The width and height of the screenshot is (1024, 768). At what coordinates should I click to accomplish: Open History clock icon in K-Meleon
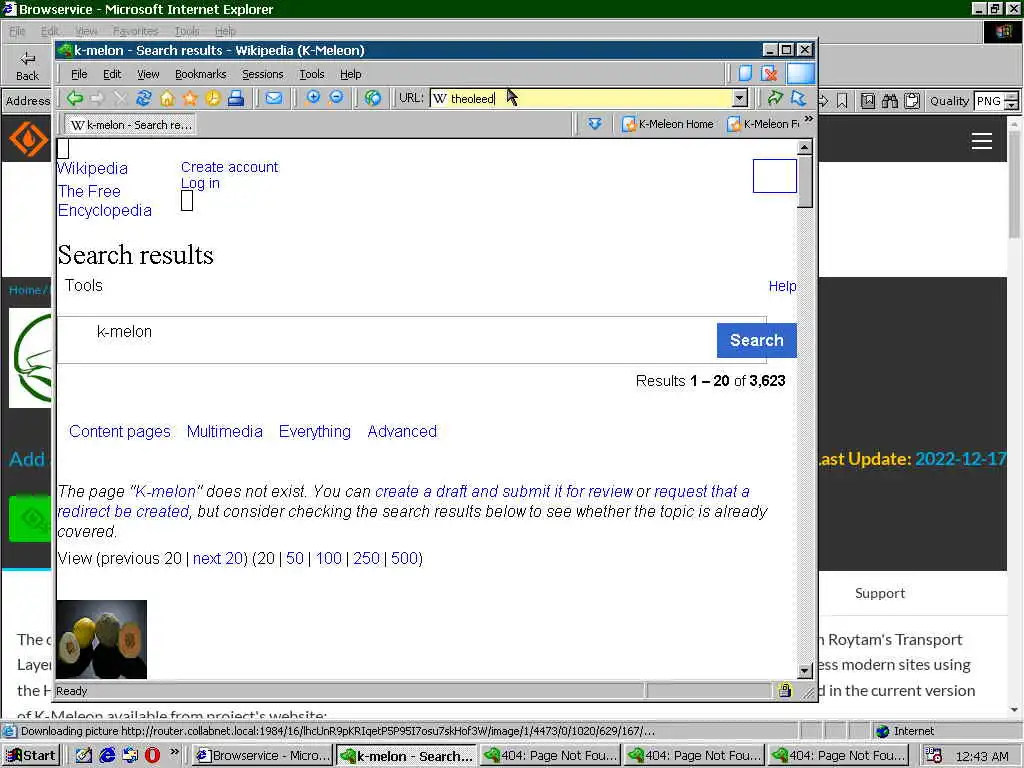coord(213,99)
